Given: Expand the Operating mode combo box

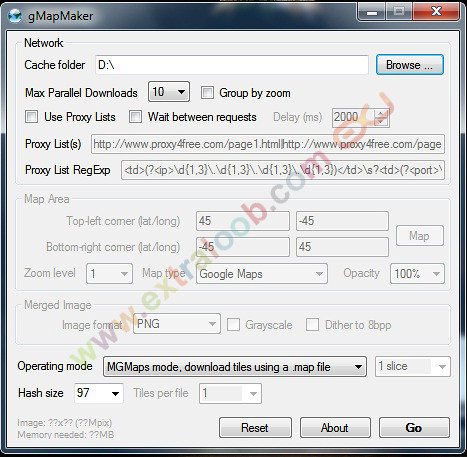Looking at the screenshot, I should click(235, 367).
